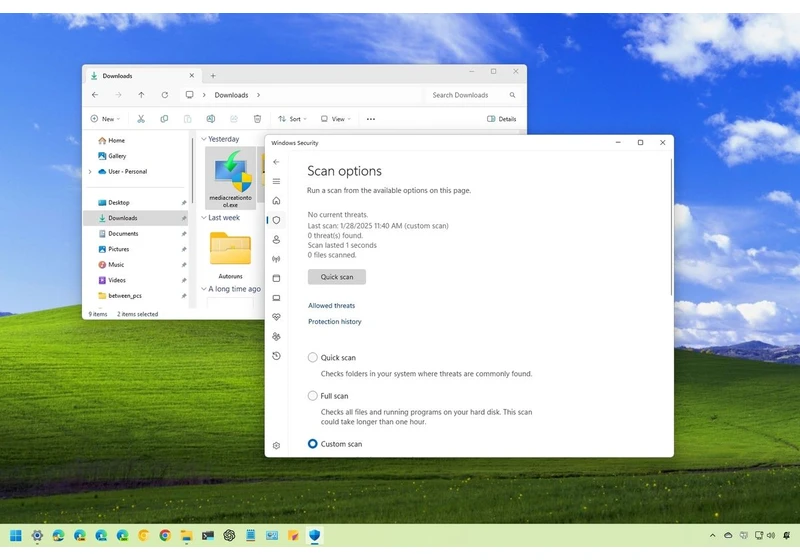Go up one folder in File Explorer
The image size is (800, 560).
[141, 95]
